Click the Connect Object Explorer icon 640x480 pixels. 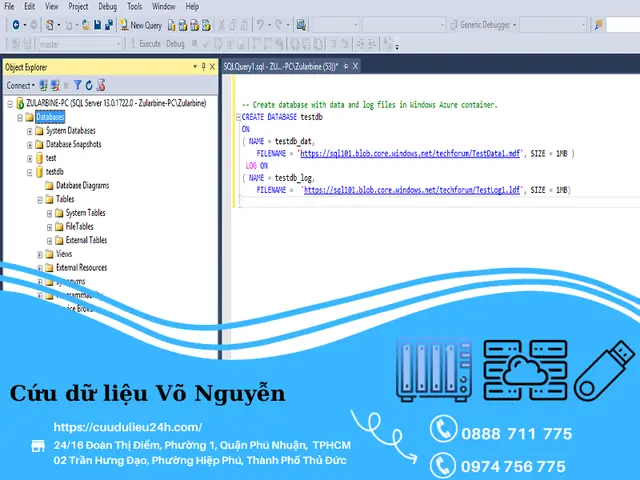pyautogui.click(x=43, y=85)
